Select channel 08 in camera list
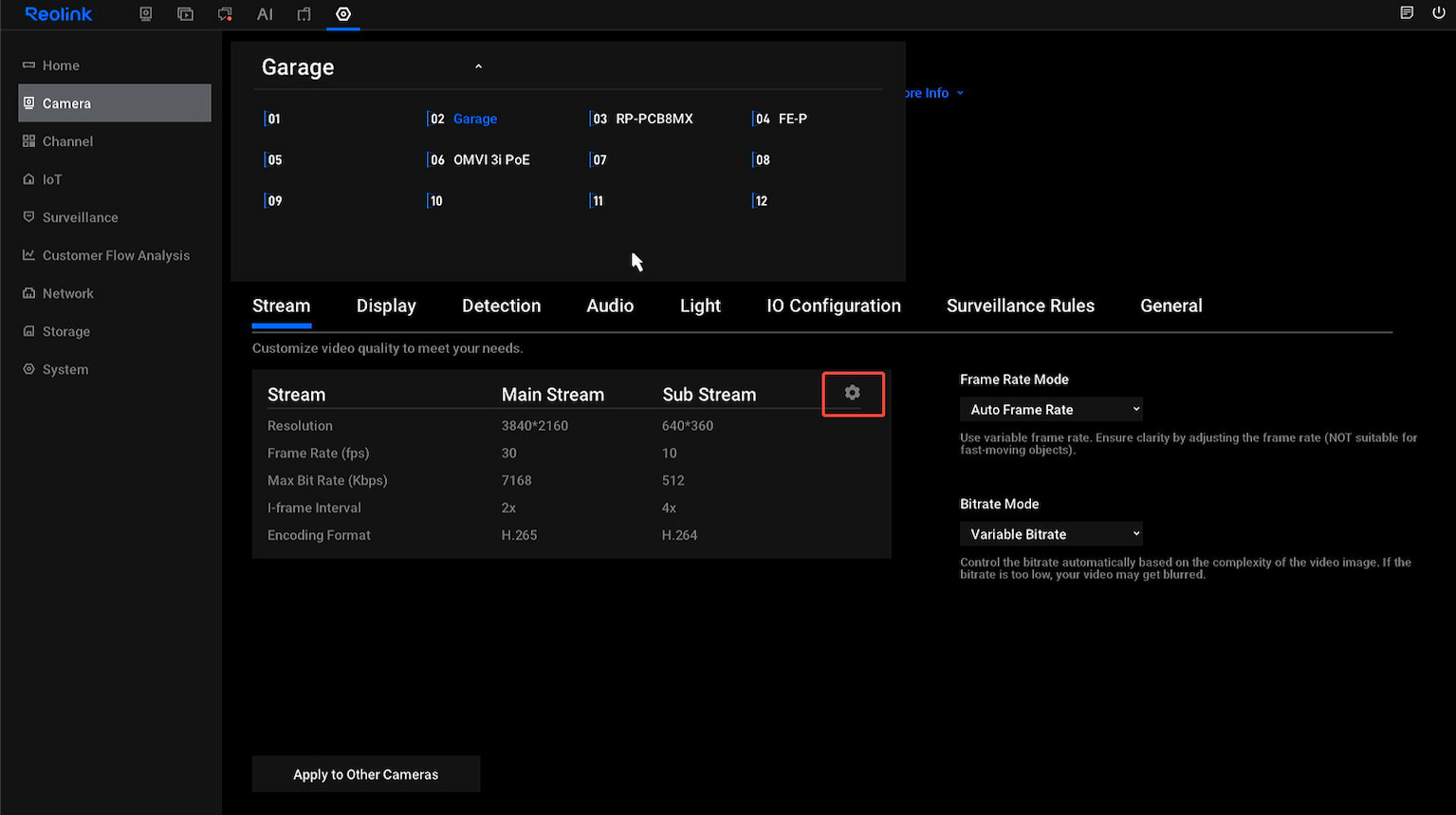The height and width of the screenshot is (815, 1456). [x=762, y=159]
